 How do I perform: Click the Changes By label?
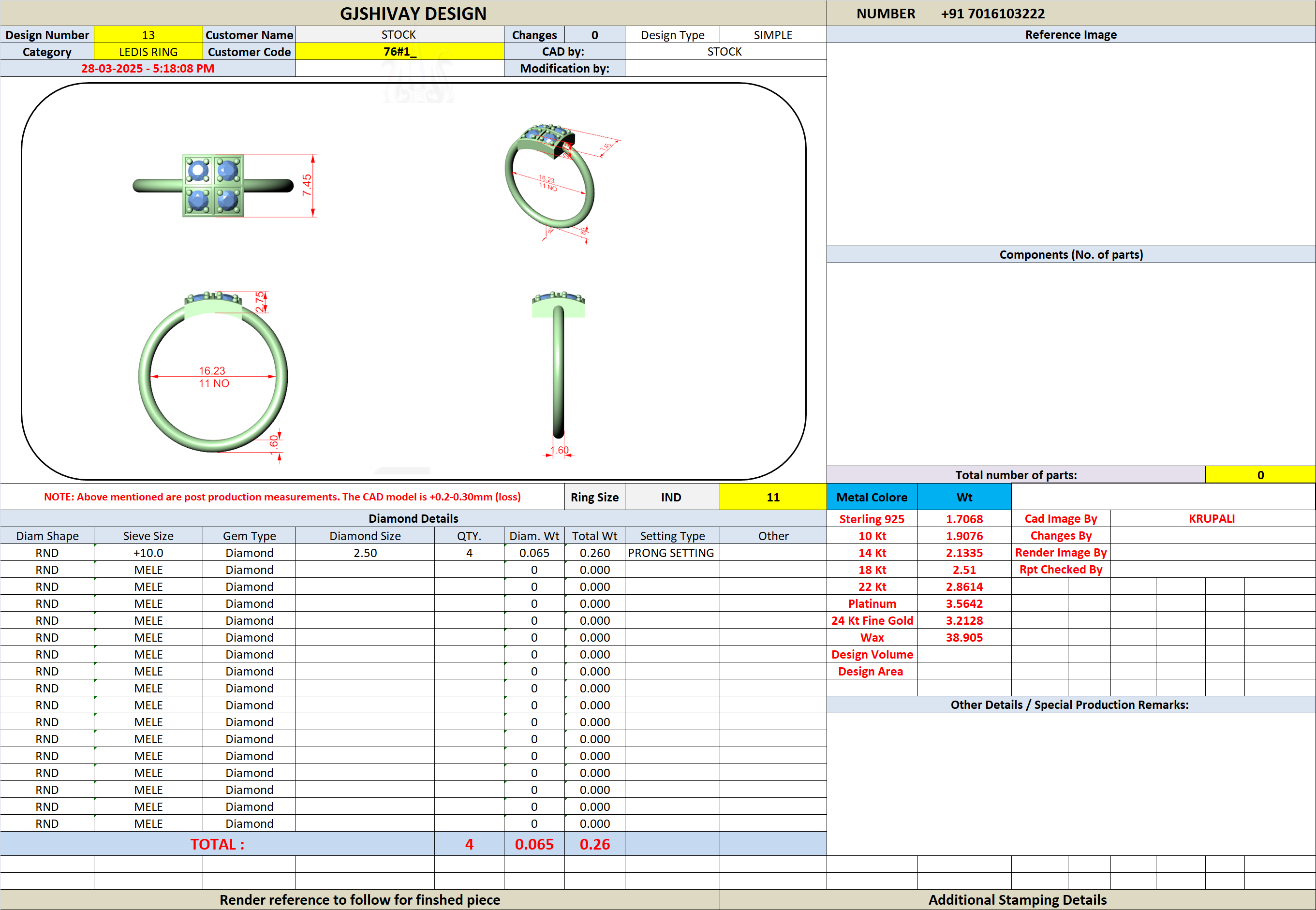[1061, 536]
